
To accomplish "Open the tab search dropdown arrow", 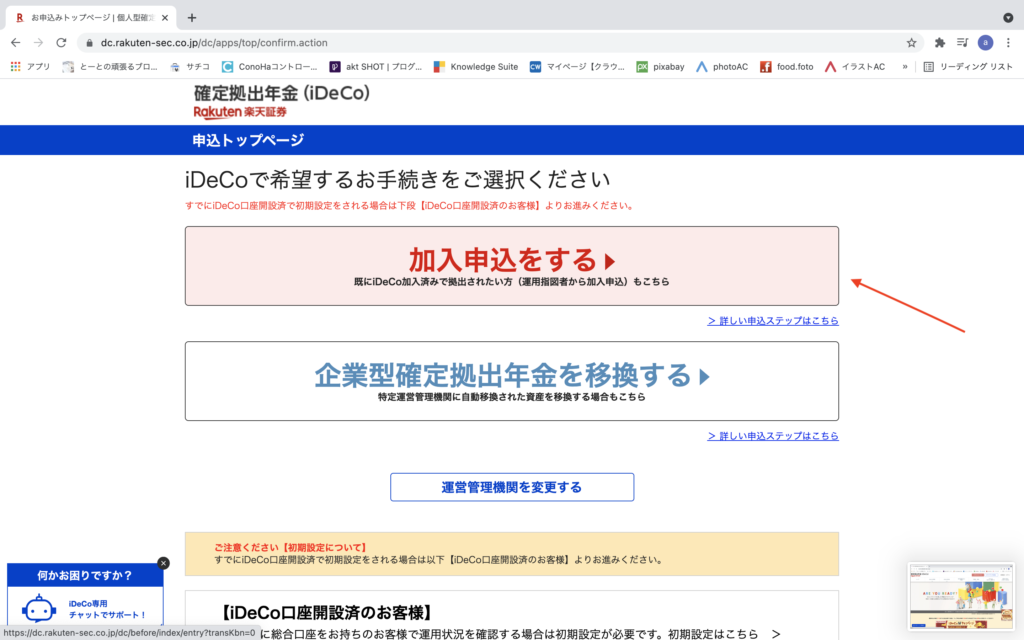I will coord(1007,17).
